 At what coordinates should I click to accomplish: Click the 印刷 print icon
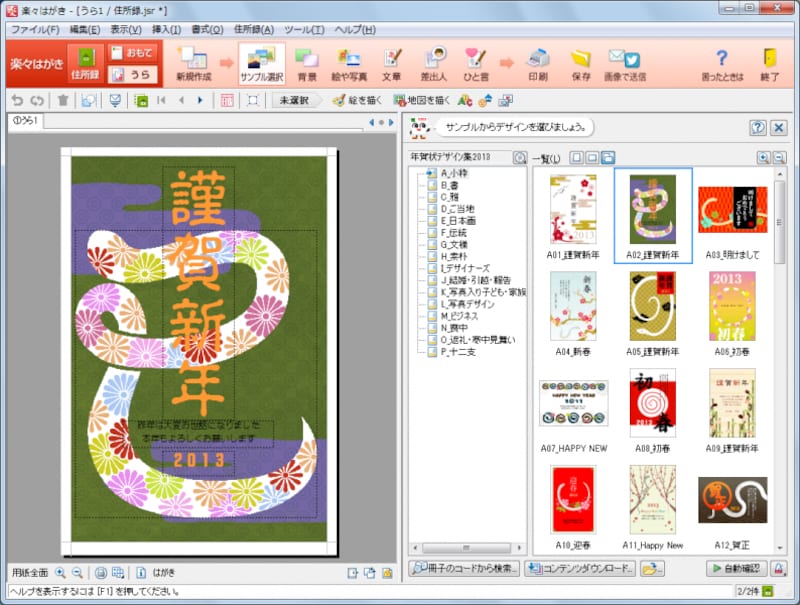tap(537, 63)
